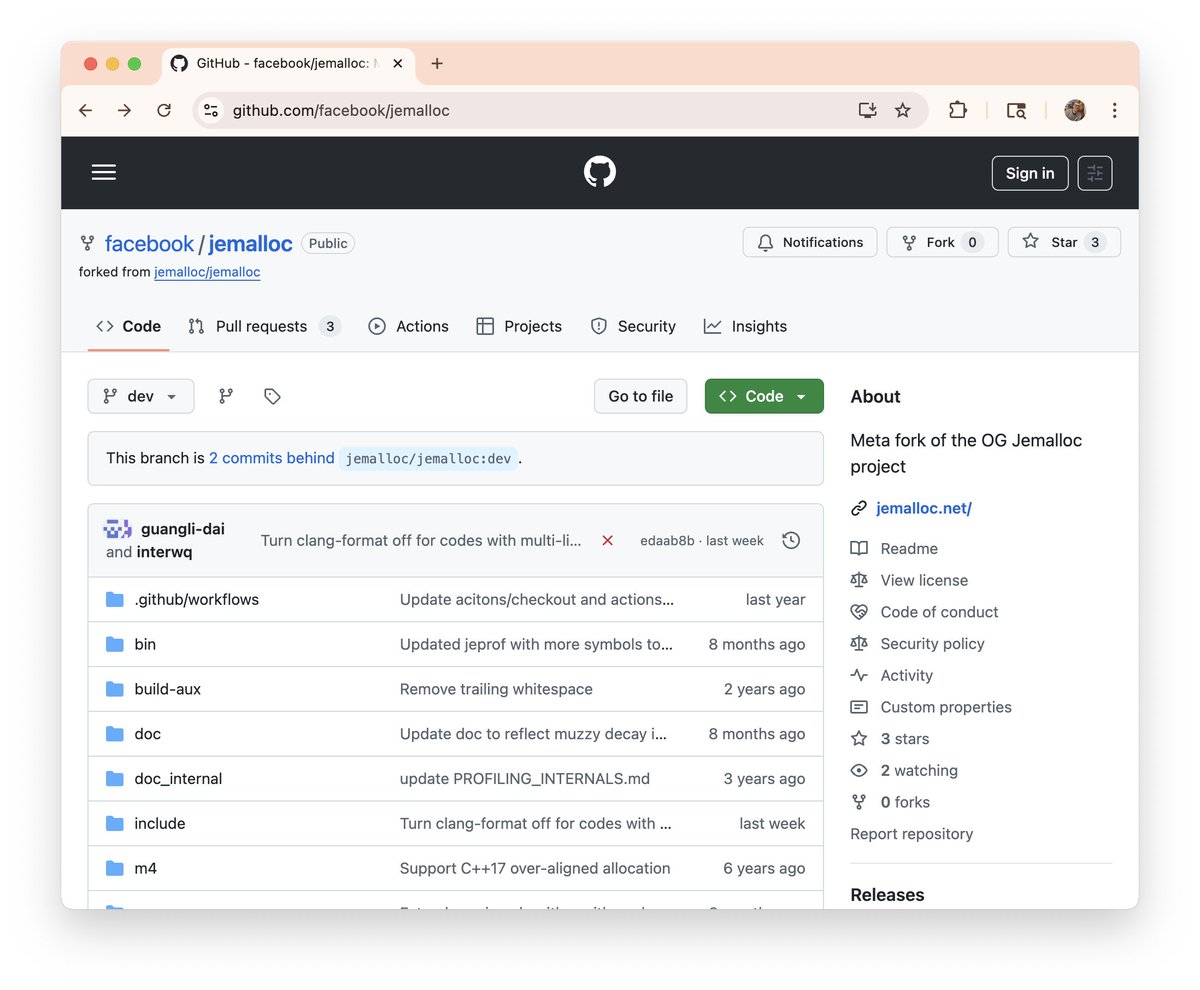Screen dimensions: 1200x990
Task: Click the doc_internal folder icon
Action: [114, 778]
